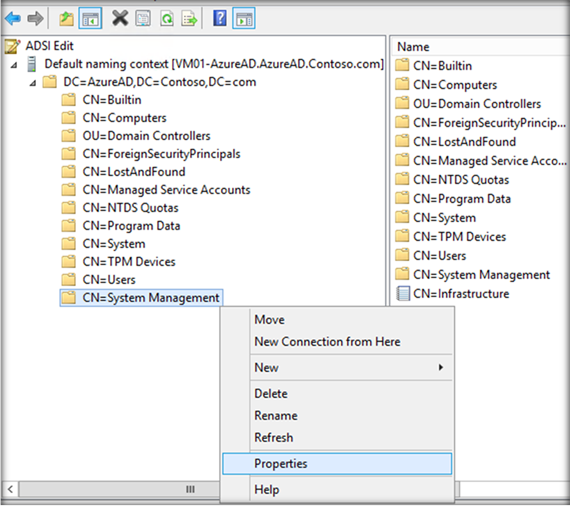The height and width of the screenshot is (506, 570).
Task: Click the Forward arrow toolbar icon
Action: (x=35, y=18)
